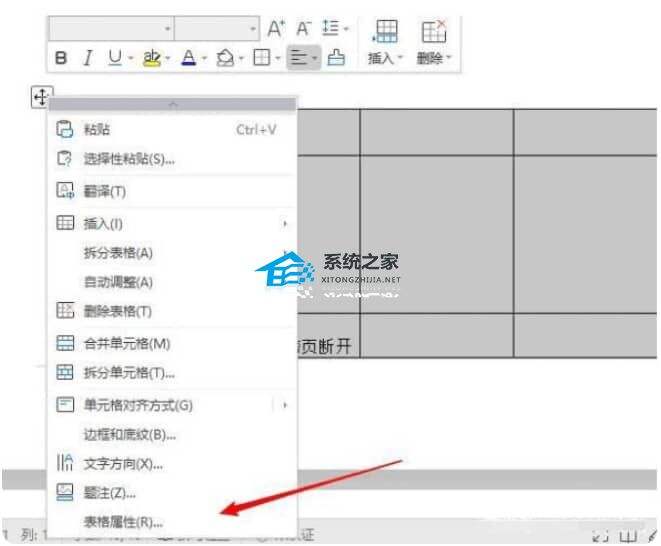Open 边框和底纹(B)... dialog
The width and height of the screenshot is (661, 546).
click(173, 434)
